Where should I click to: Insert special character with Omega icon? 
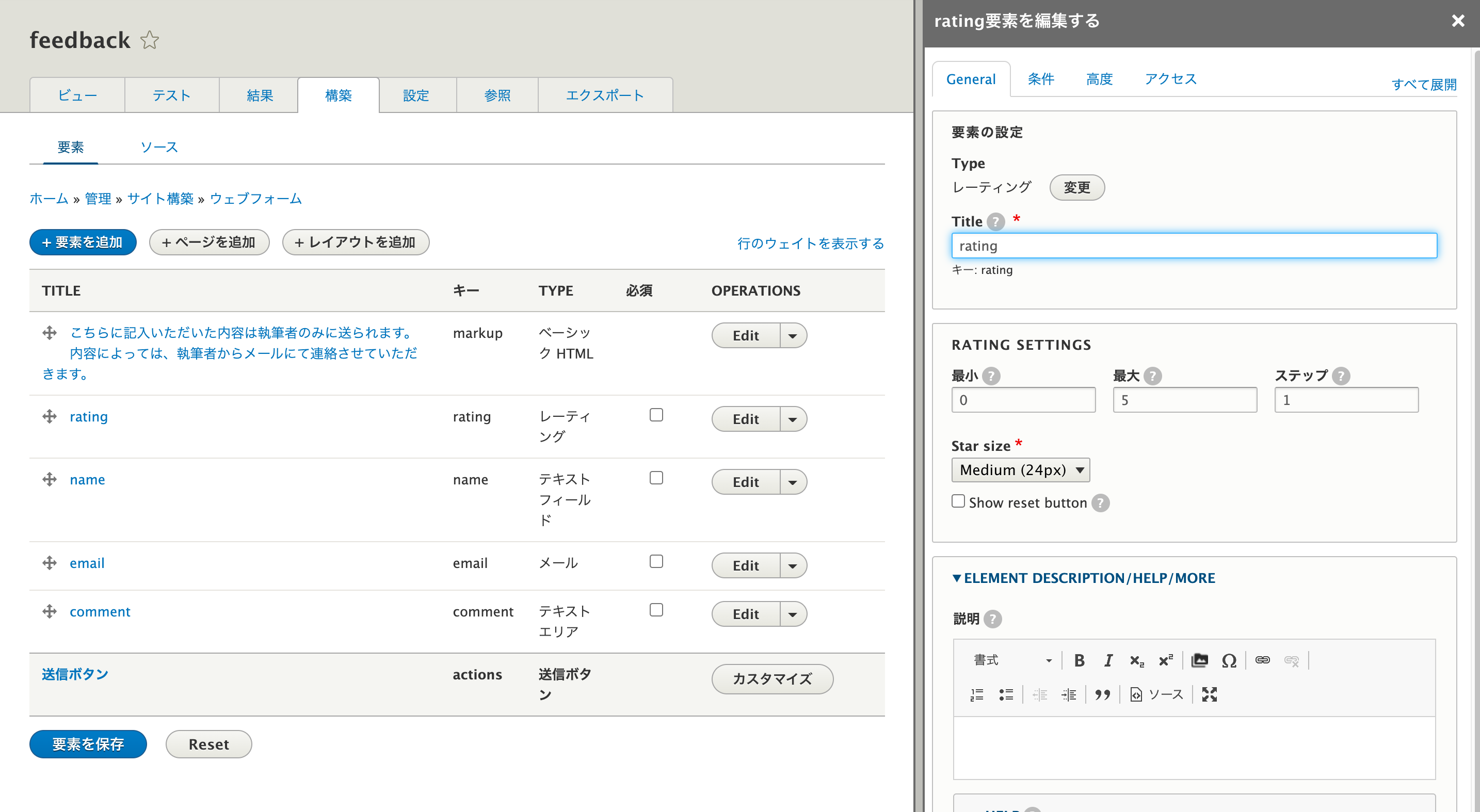(1228, 660)
